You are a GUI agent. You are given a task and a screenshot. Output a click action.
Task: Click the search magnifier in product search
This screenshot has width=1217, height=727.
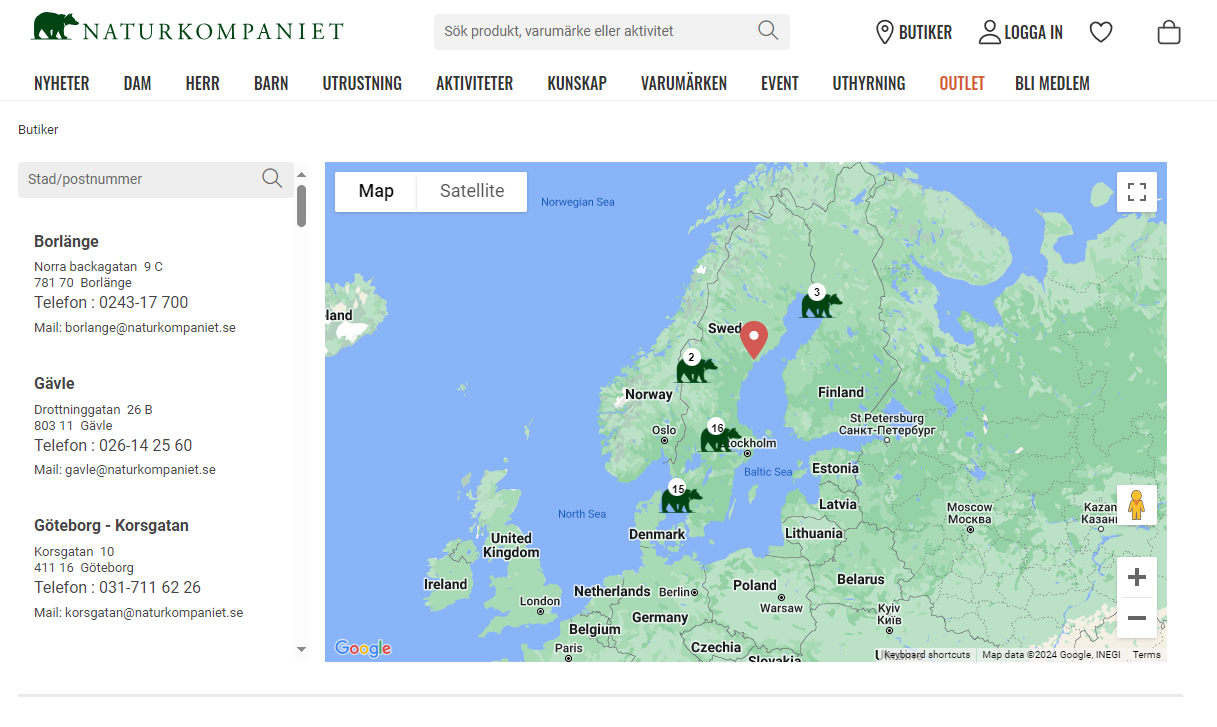coord(768,31)
